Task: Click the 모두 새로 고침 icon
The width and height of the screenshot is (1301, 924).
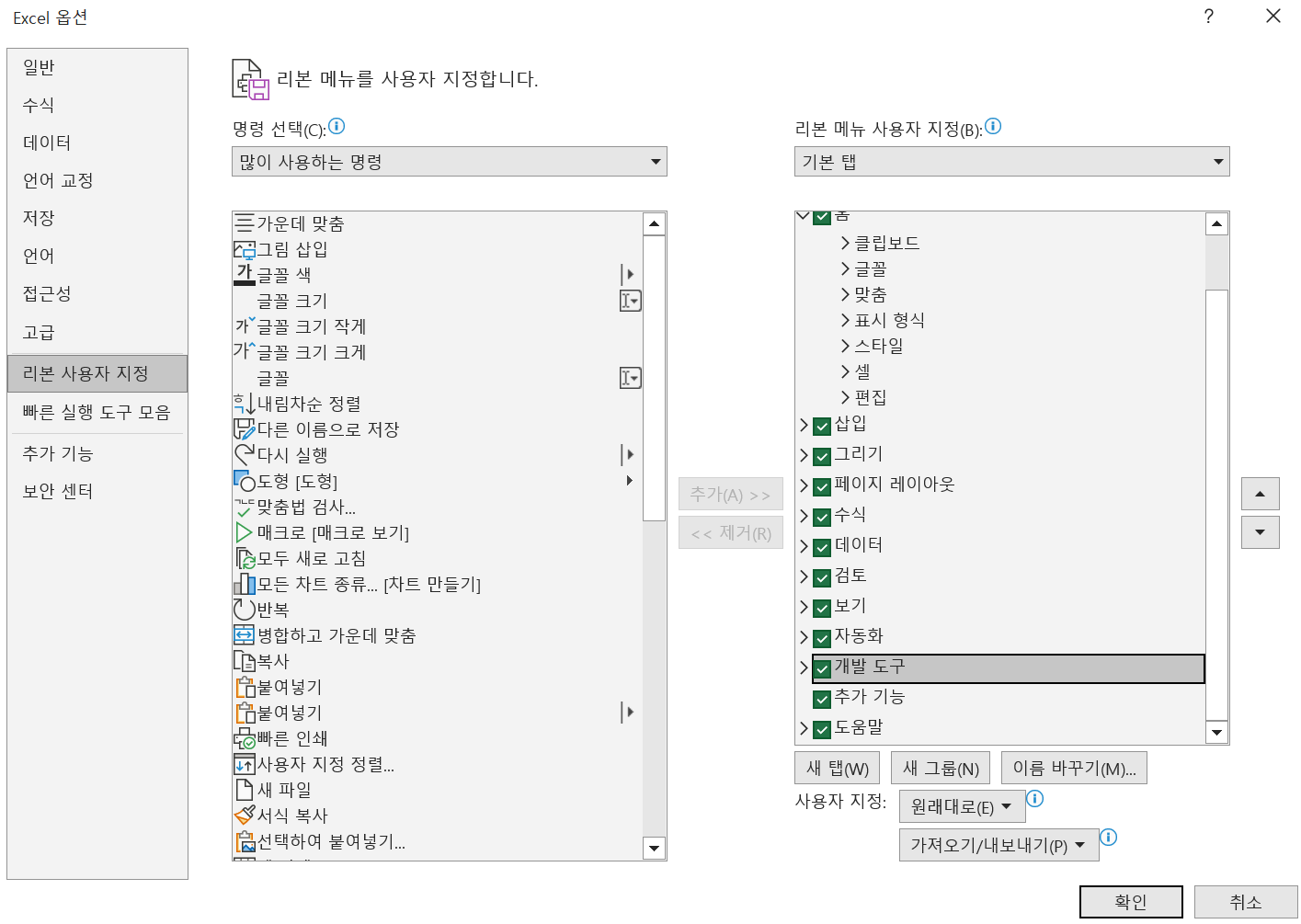Action: [x=245, y=558]
